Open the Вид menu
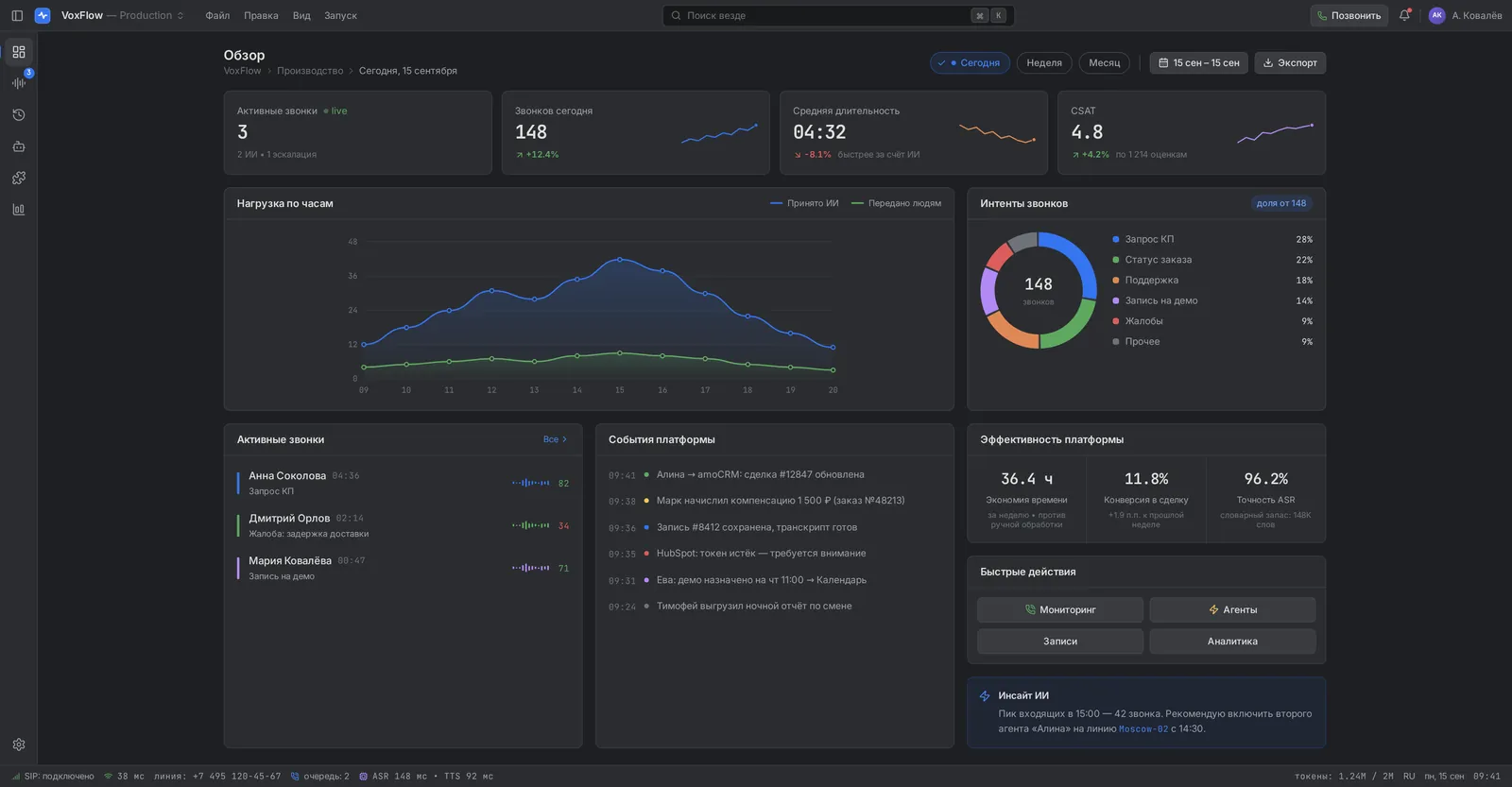Image resolution: width=1512 pixels, height=787 pixels. (301, 15)
